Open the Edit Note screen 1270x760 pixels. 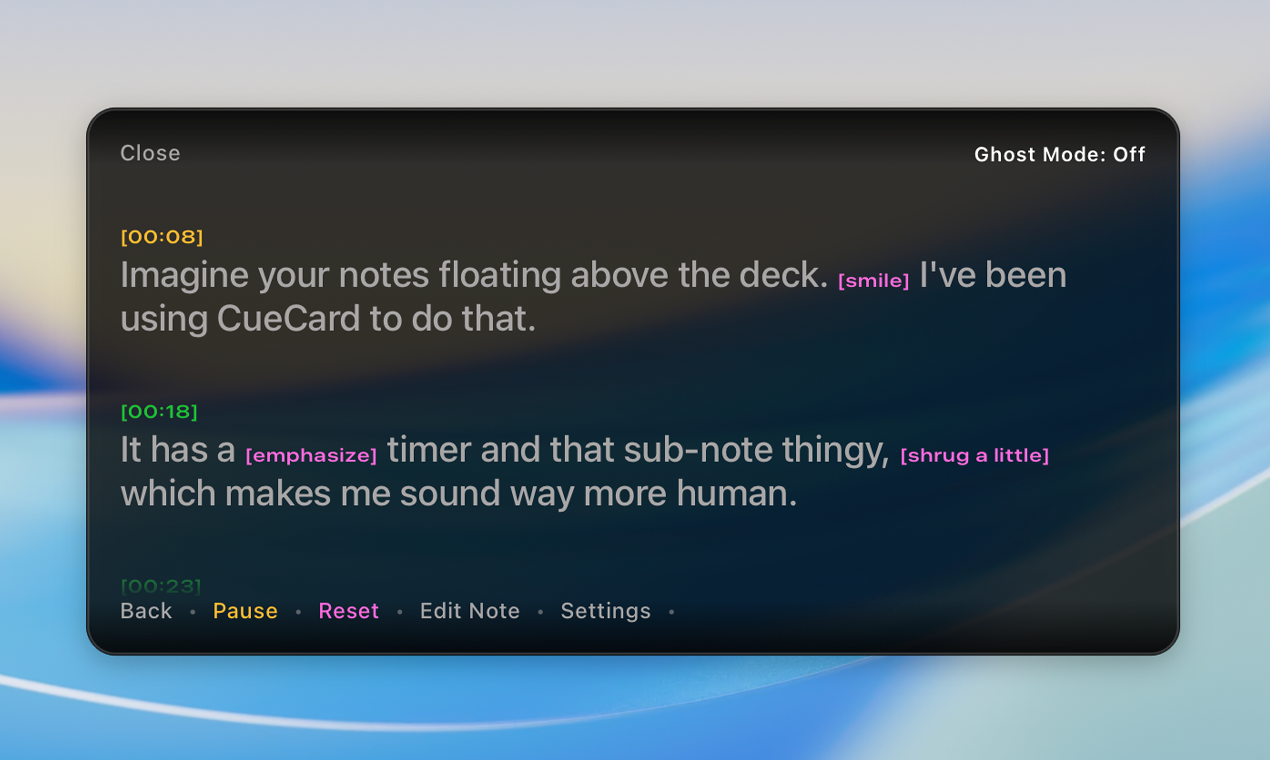click(x=469, y=610)
